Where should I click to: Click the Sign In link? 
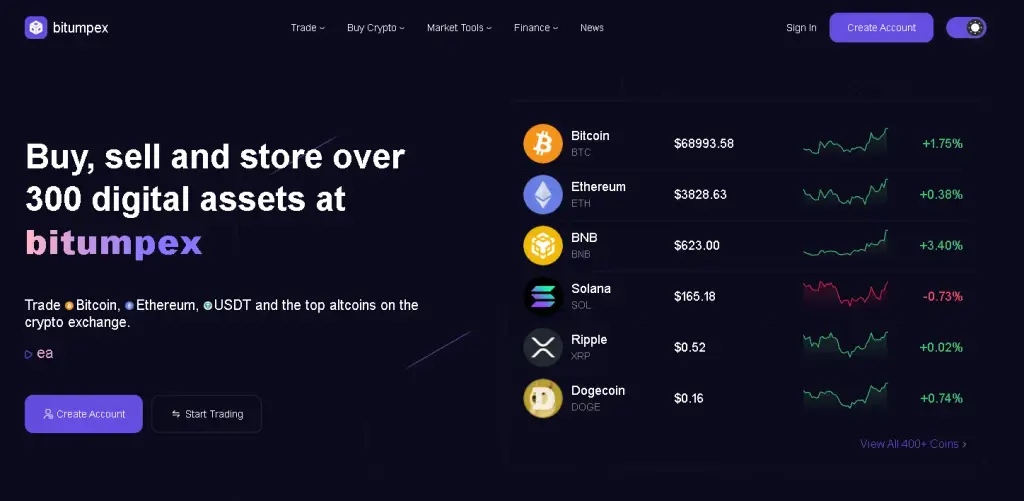[801, 27]
